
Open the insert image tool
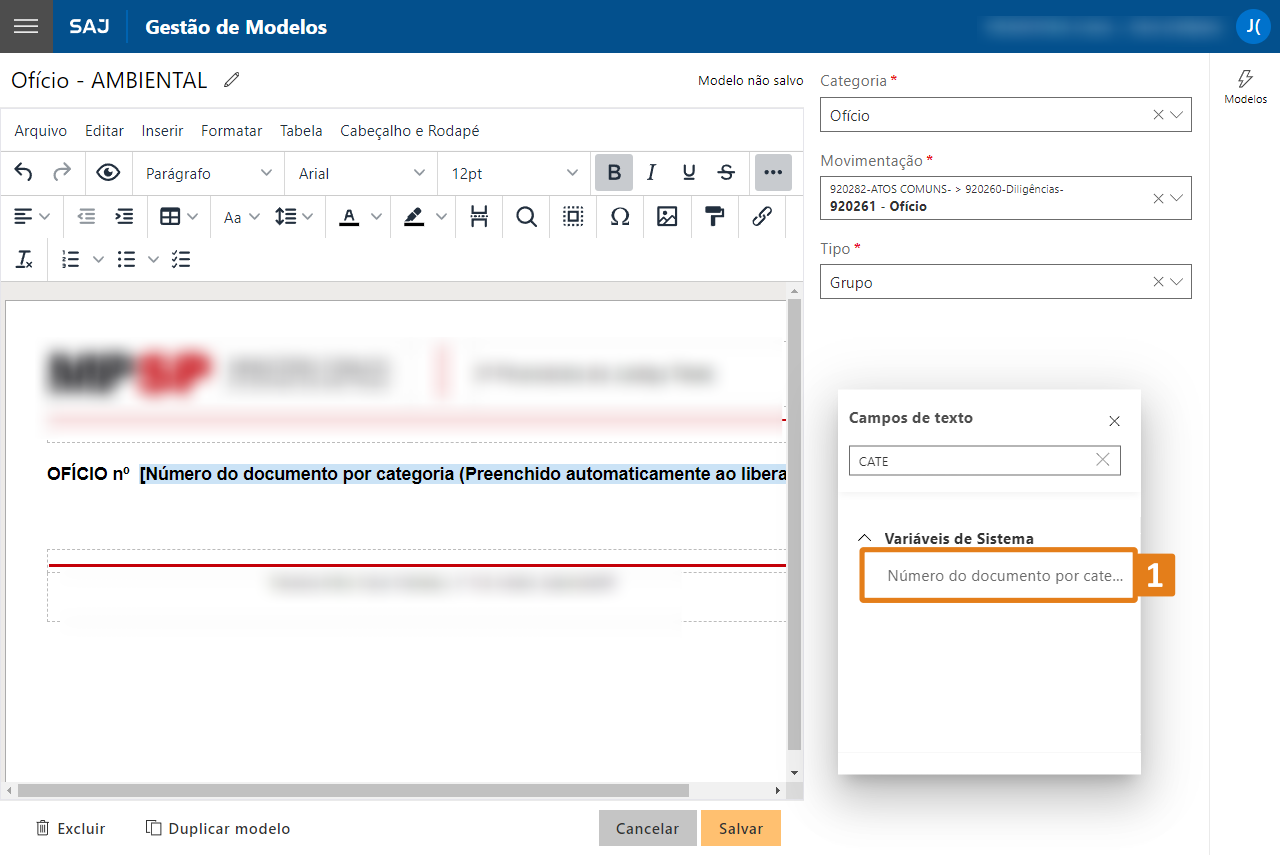coord(666,217)
